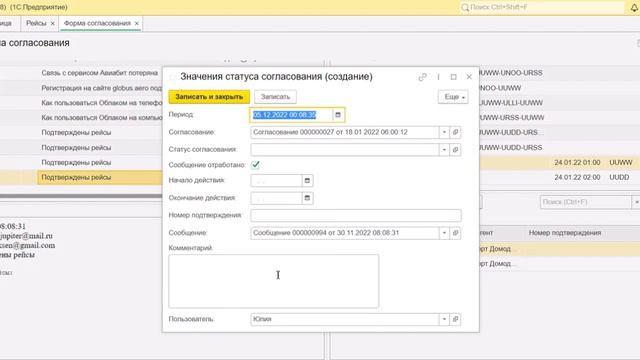Copy link to dialog via chain icon

pyautogui.click(x=422, y=77)
